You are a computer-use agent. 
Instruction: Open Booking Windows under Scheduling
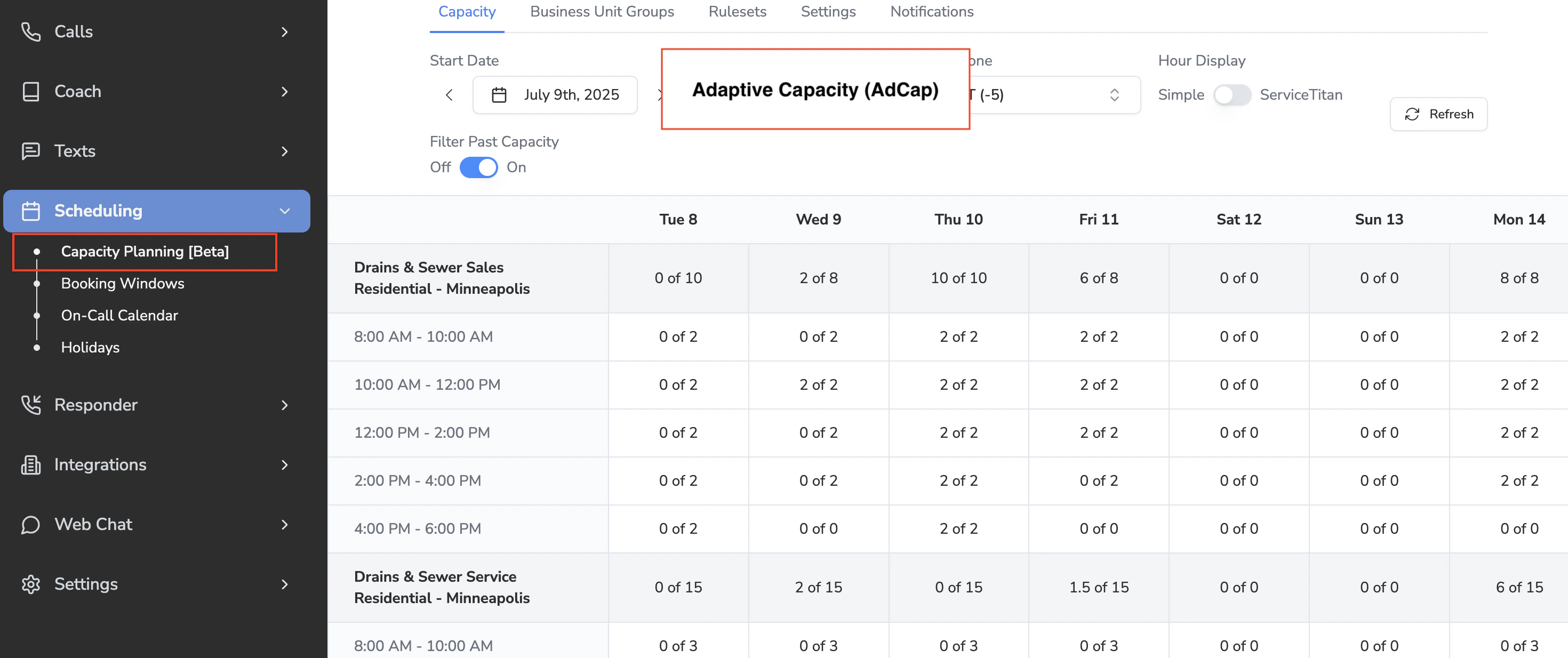(122, 284)
